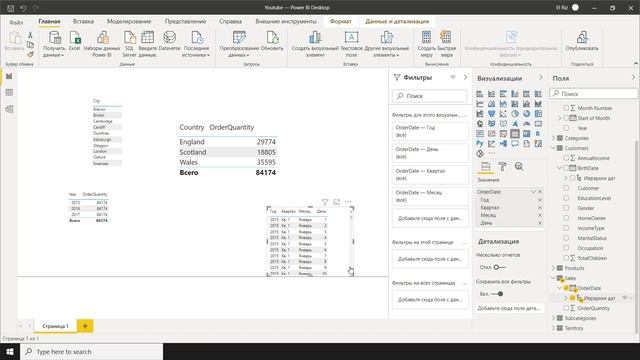
Task: Select the Python visual icon
Action: click(x=480, y=144)
